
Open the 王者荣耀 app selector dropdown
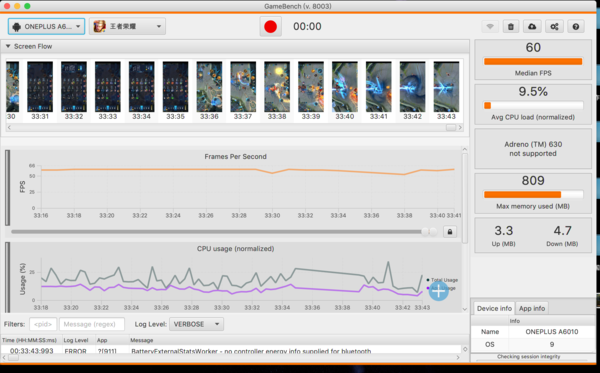pos(127,26)
